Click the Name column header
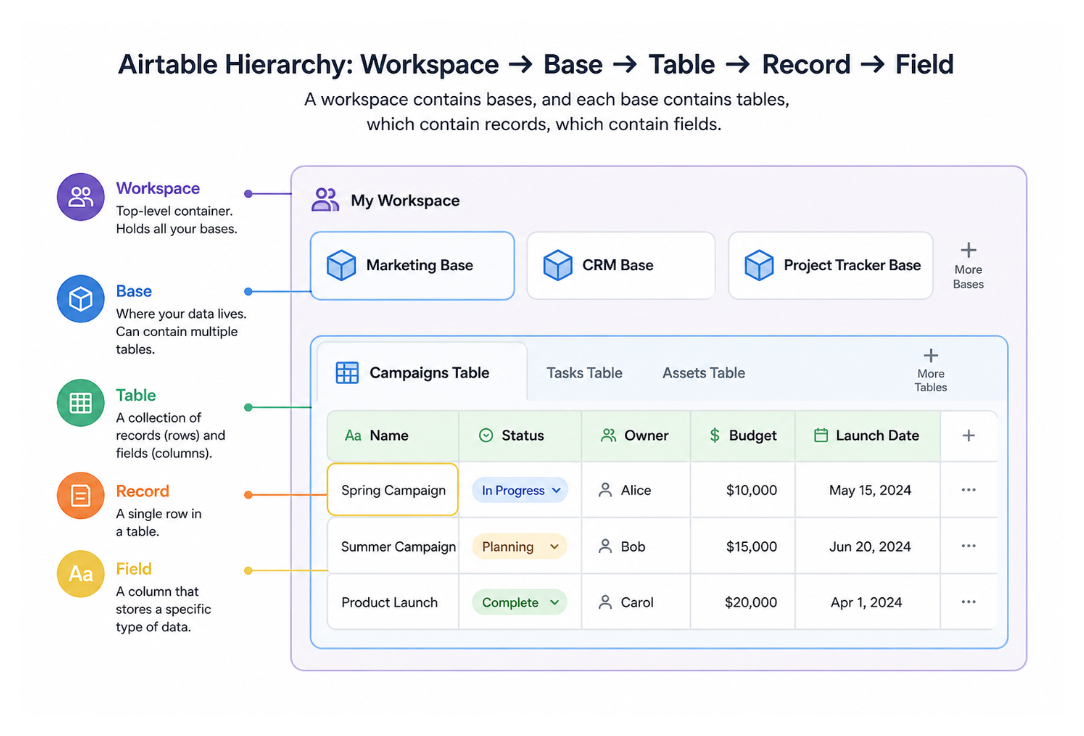 click(393, 435)
